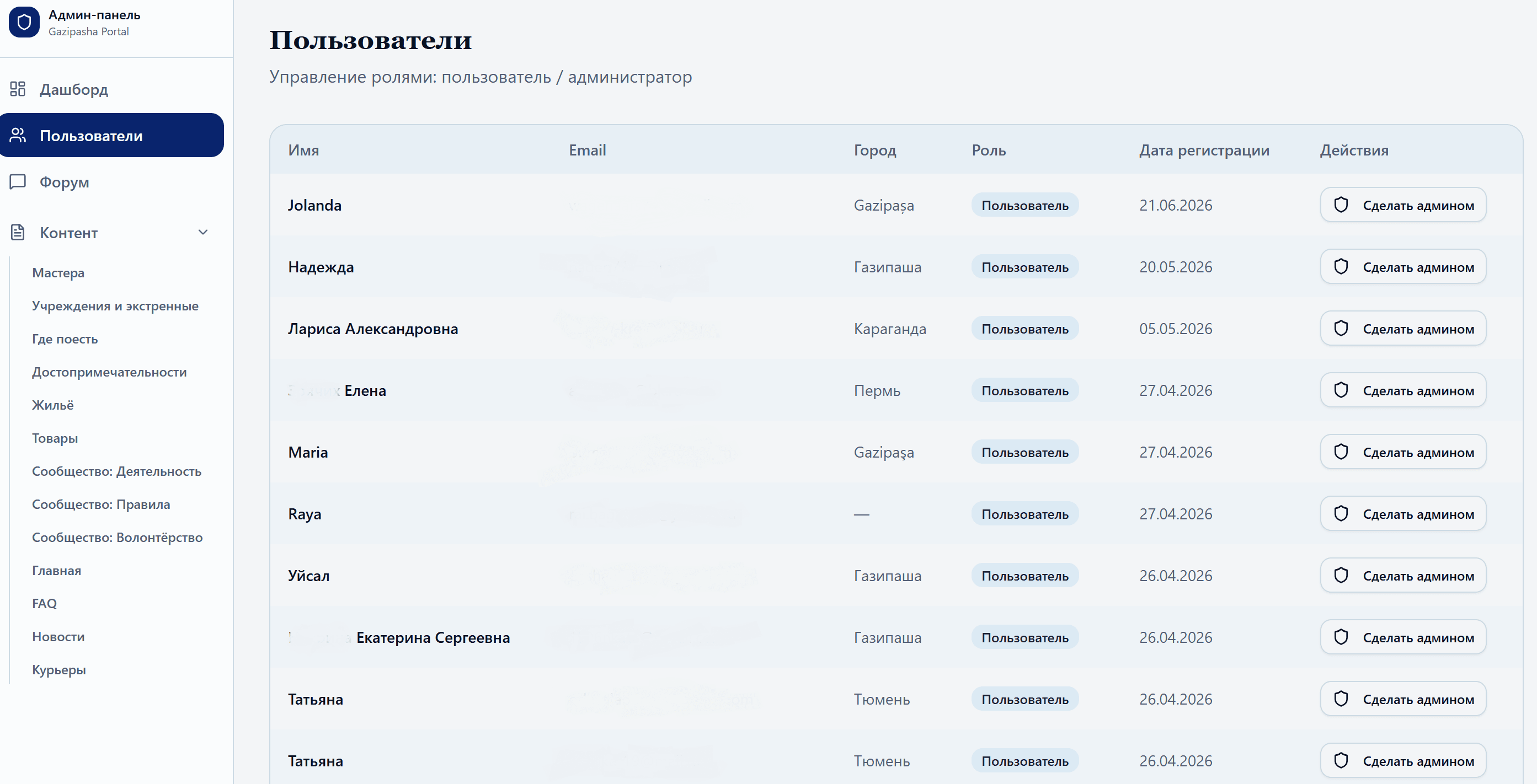Click the Имя column header

pos(303,151)
